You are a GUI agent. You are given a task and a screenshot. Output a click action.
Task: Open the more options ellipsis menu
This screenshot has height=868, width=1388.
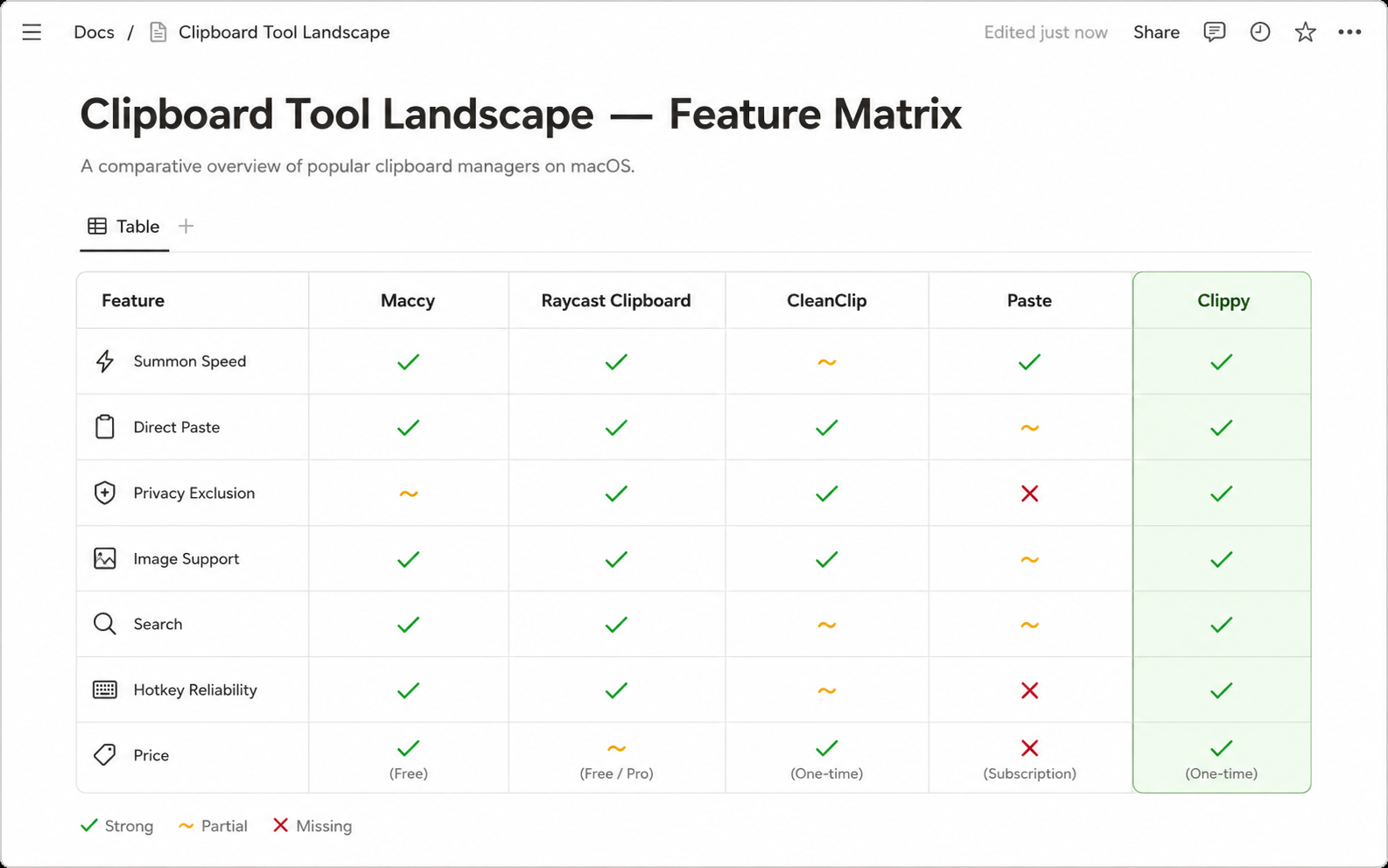point(1349,32)
